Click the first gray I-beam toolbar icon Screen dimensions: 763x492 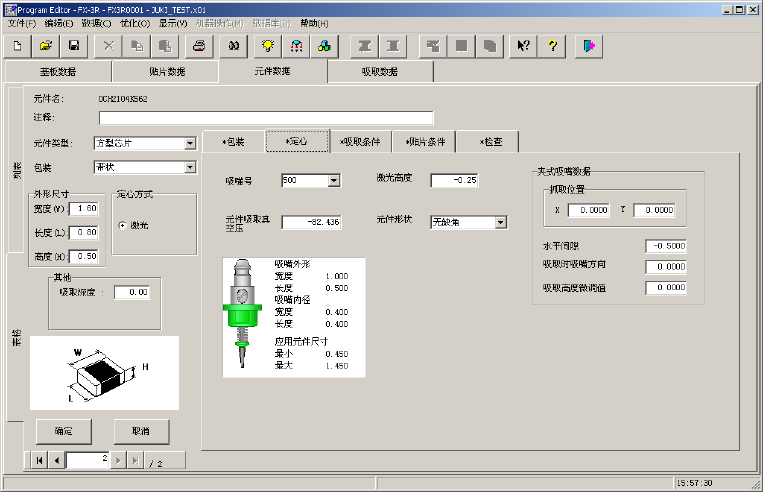pos(364,46)
